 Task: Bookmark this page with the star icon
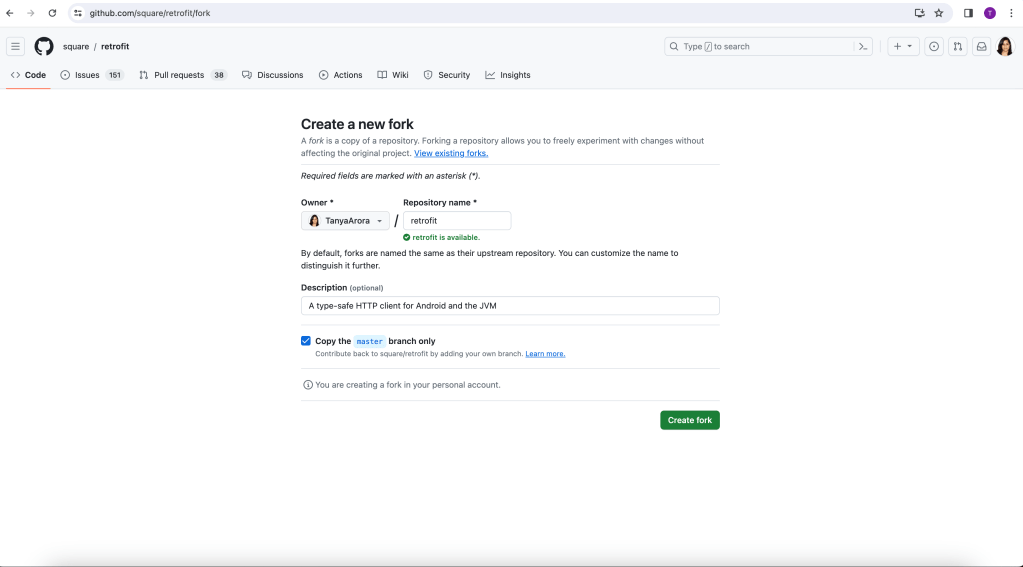pos(939,13)
